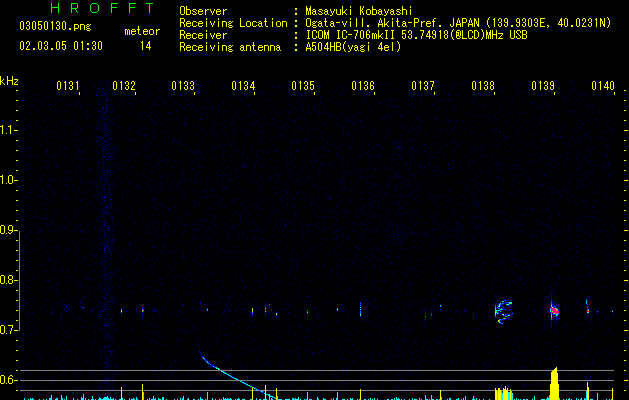Screen dimensions: 629x400
Task: Click the 0.6 kHz axis label
Action: 9,380
